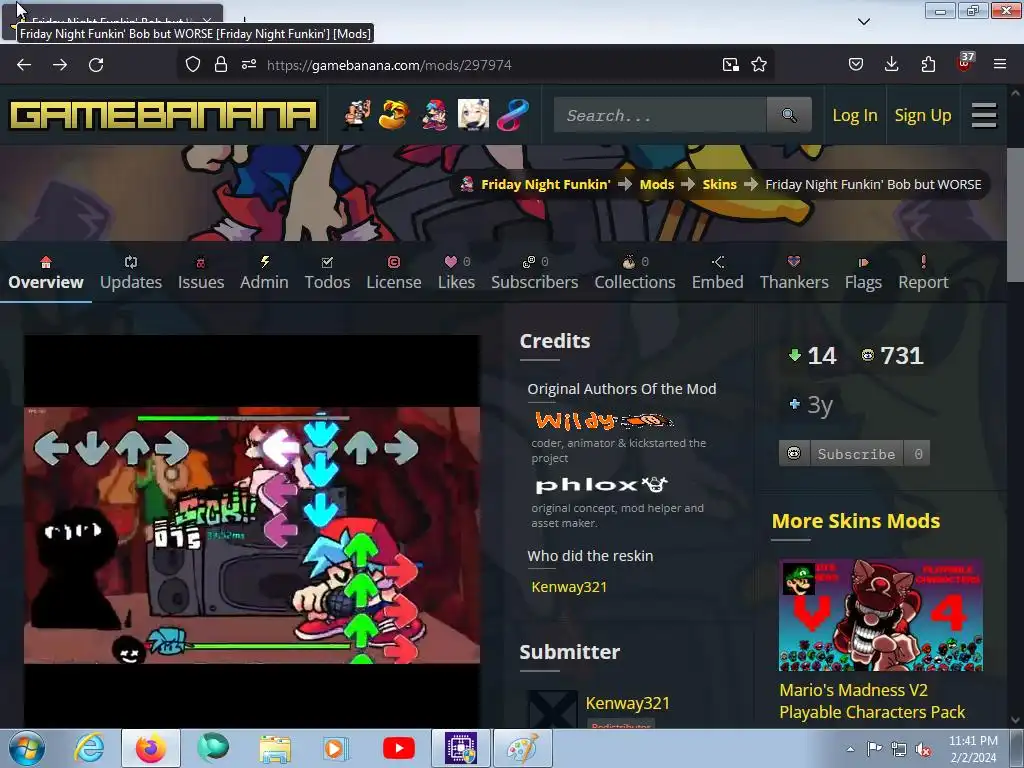Reload the page with the refresh icon
This screenshot has height=768, width=1024.
click(x=96, y=65)
